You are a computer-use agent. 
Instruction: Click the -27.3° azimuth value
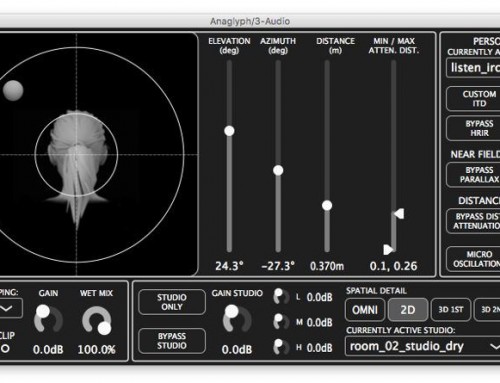pyautogui.click(x=278, y=266)
